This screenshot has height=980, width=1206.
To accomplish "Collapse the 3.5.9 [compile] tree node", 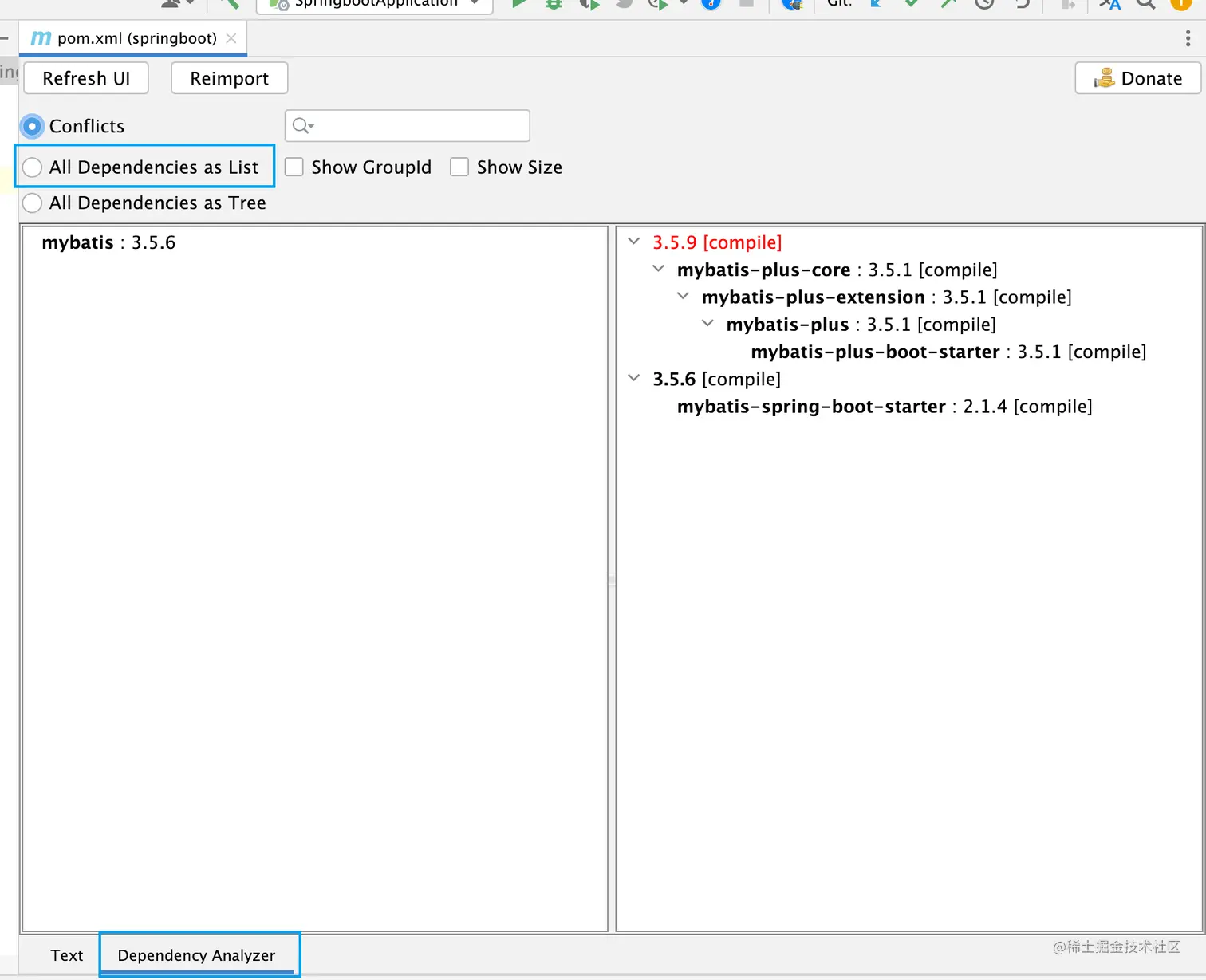I will (634, 241).
